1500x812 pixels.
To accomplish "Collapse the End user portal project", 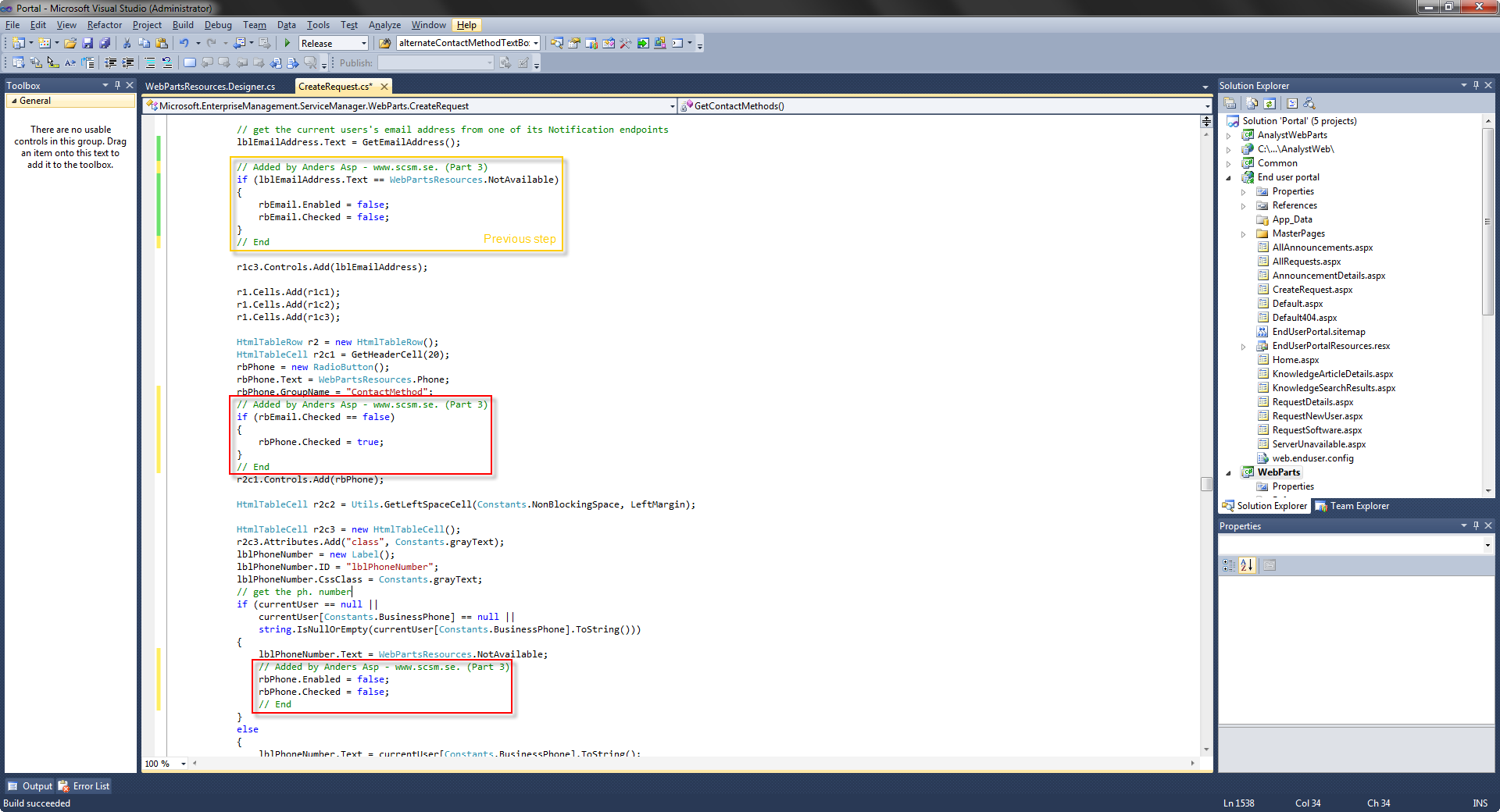I will click(1229, 177).
